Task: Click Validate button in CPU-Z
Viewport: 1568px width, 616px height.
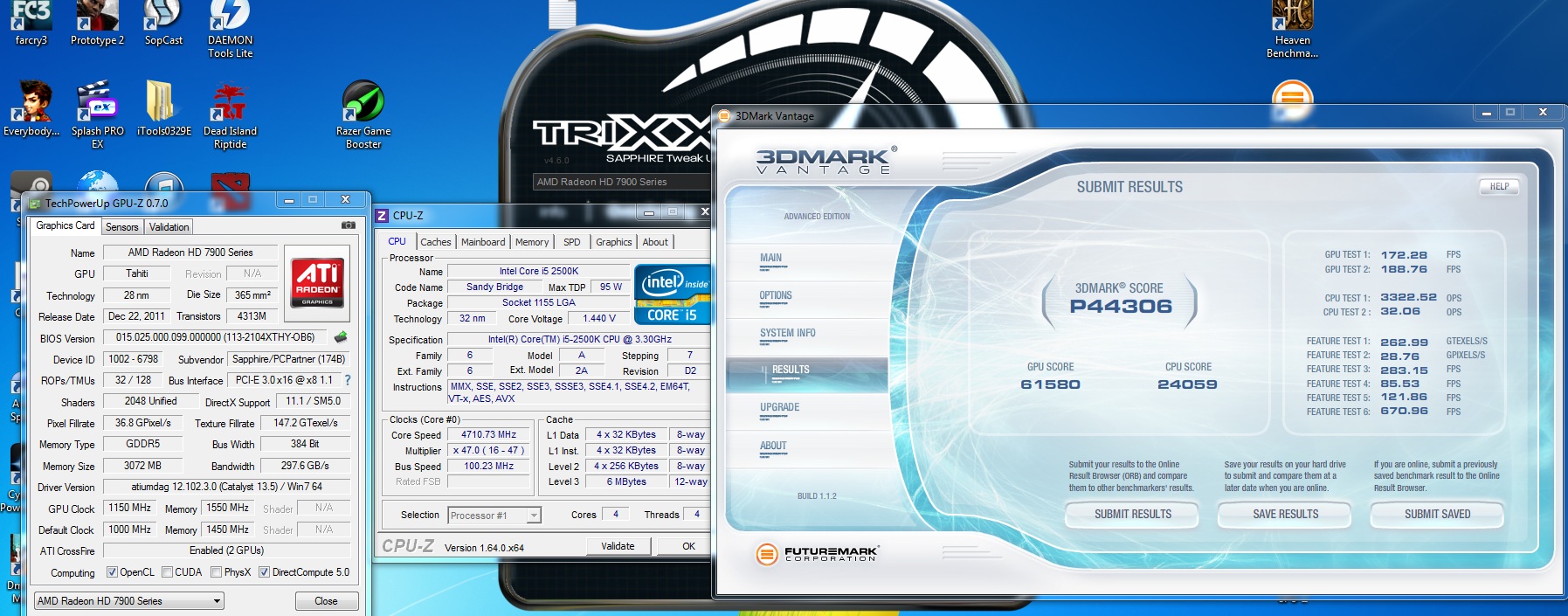Action: pos(618,546)
